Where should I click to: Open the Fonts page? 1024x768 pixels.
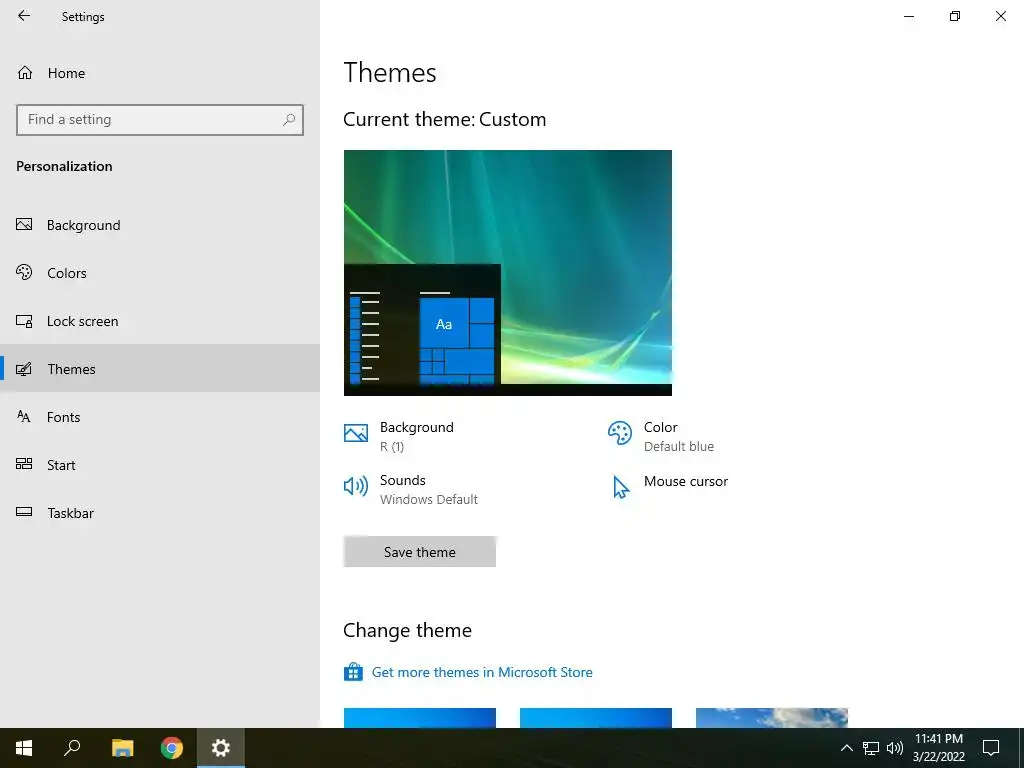[x=160, y=417]
